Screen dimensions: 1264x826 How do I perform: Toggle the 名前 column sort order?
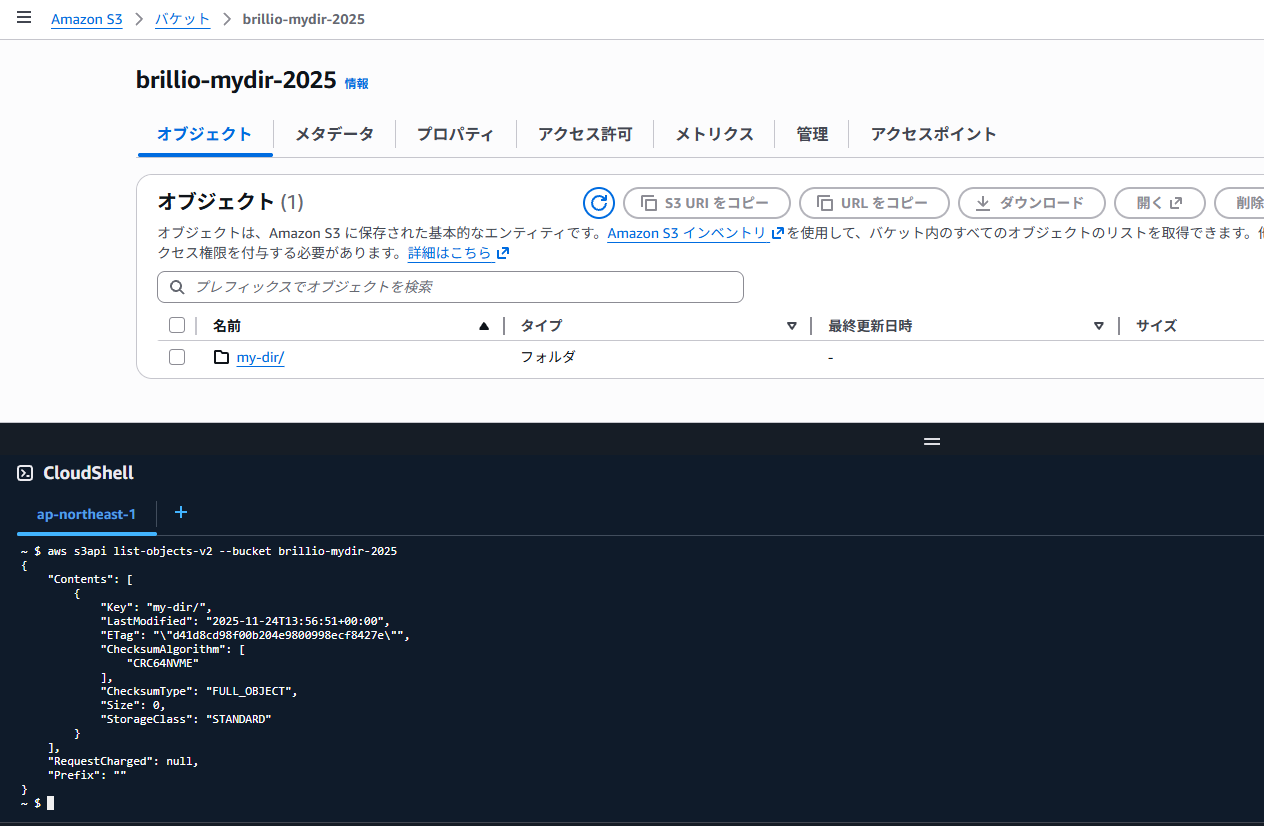click(x=484, y=325)
